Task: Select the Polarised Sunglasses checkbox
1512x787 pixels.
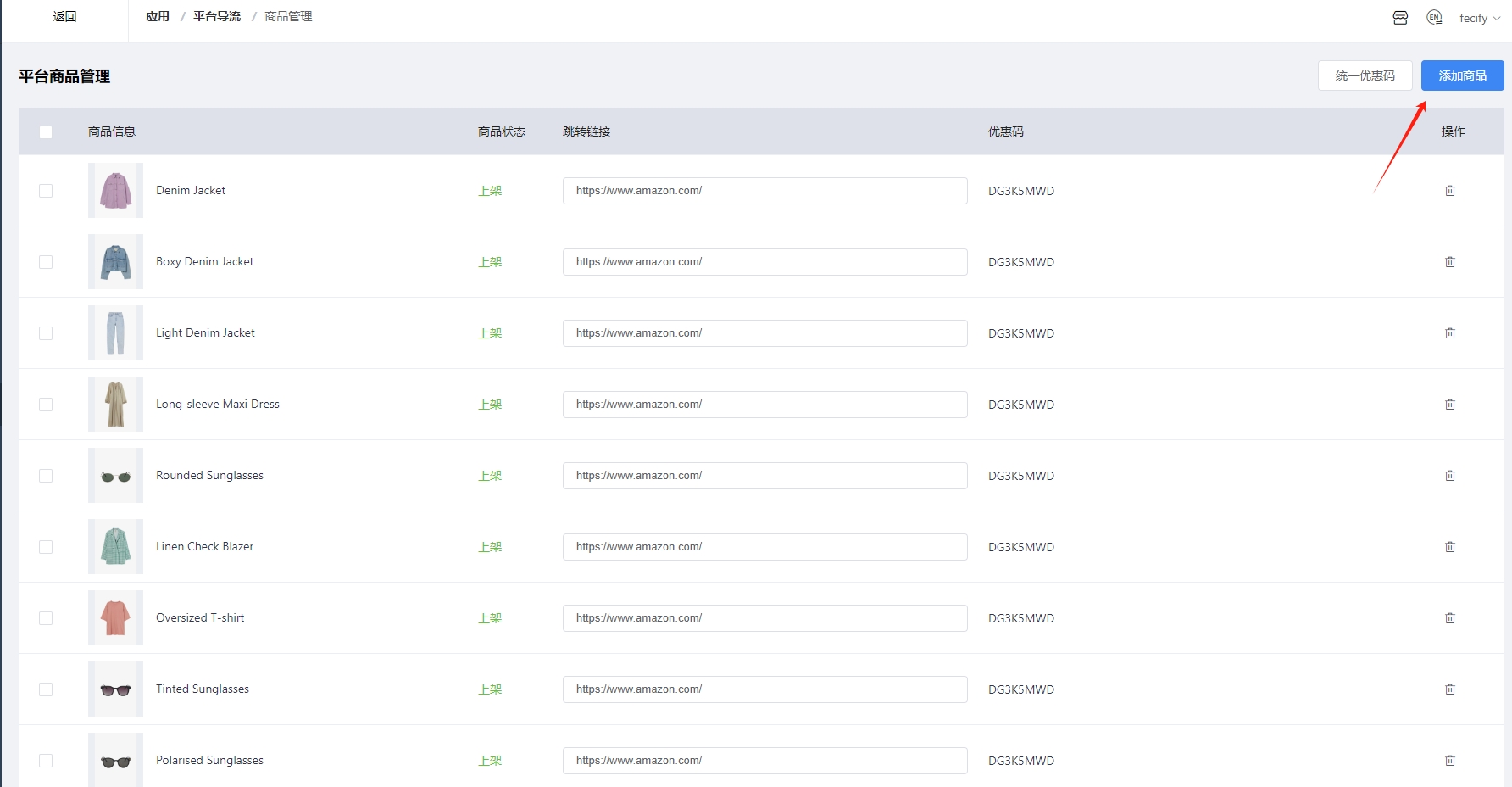Action: (46, 761)
